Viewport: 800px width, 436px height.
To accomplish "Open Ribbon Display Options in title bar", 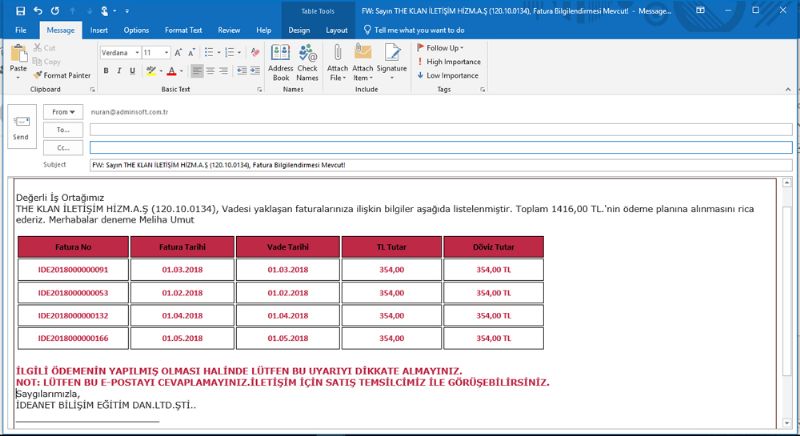I will coord(701,10).
